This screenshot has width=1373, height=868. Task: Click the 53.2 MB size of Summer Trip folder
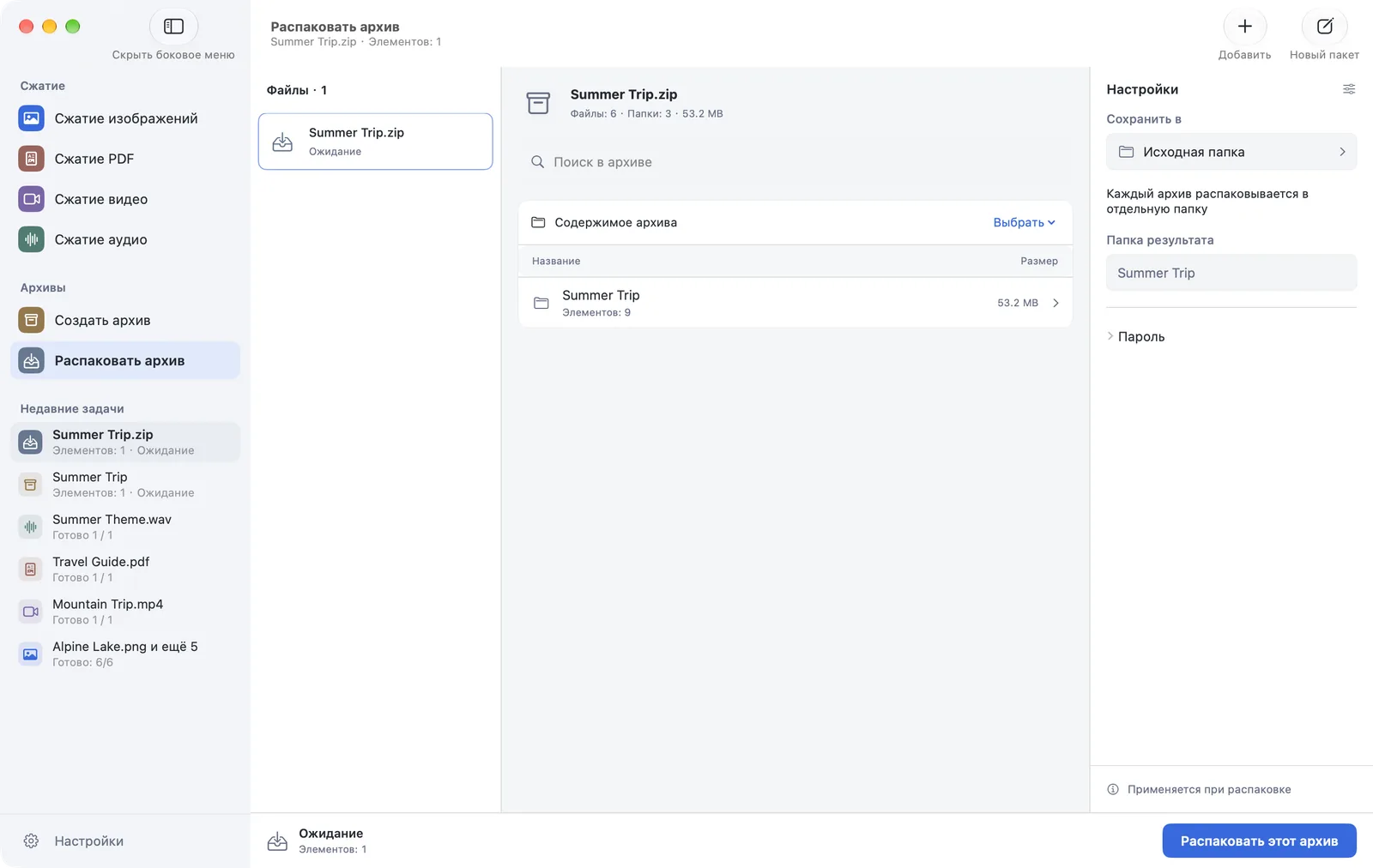pos(1017,303)
